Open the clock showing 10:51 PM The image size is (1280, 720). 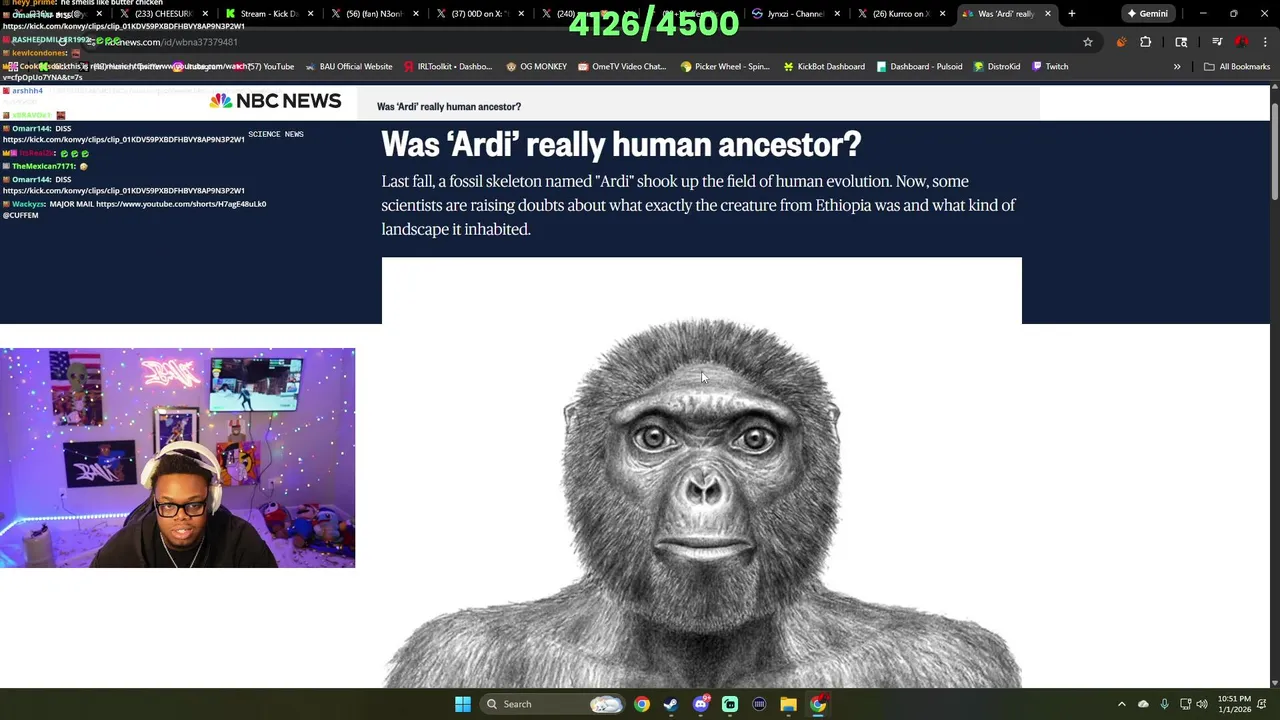click(1234, 704)
